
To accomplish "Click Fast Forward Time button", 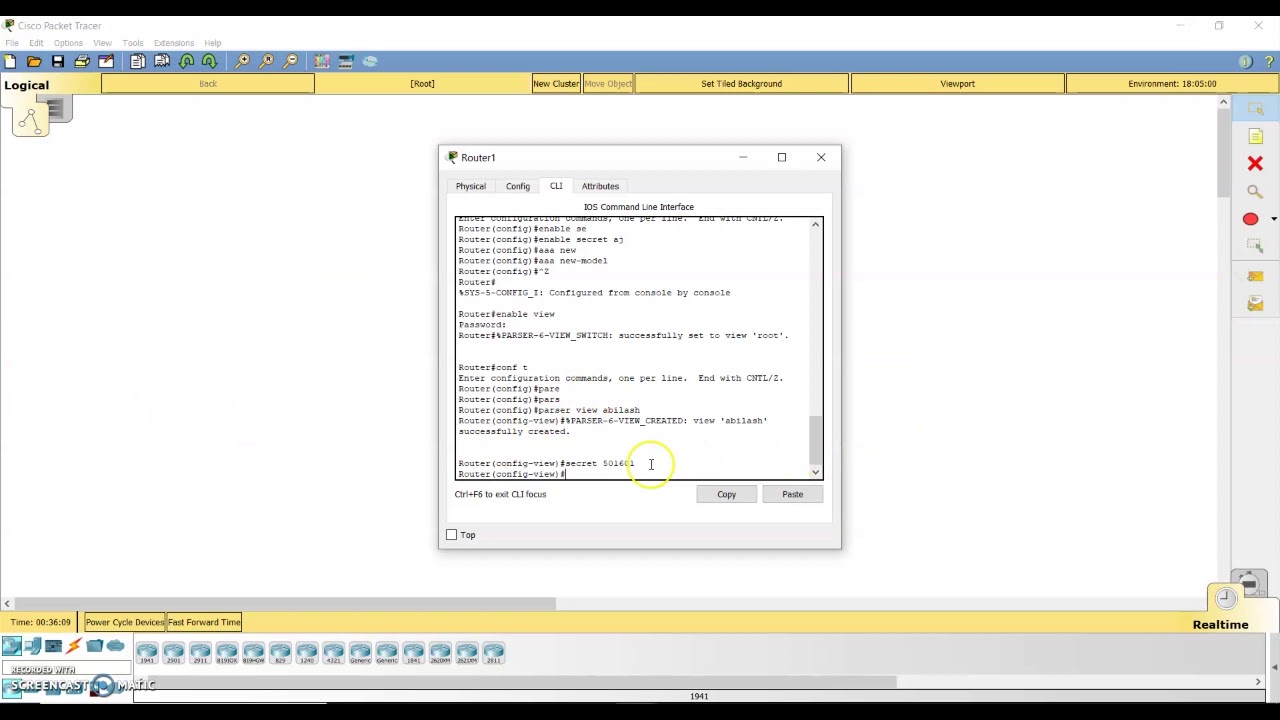I will [204, 622].
